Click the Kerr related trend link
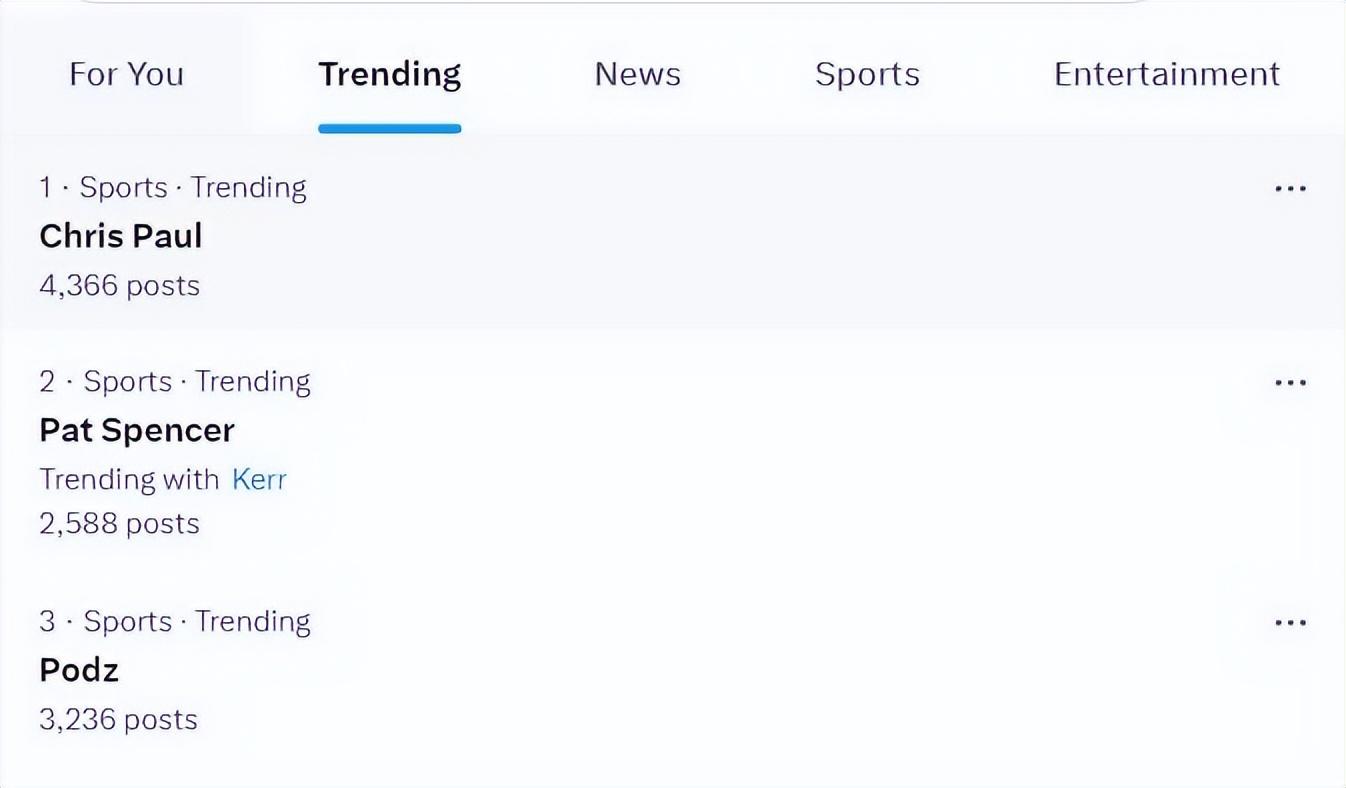 tap(259, 479)
